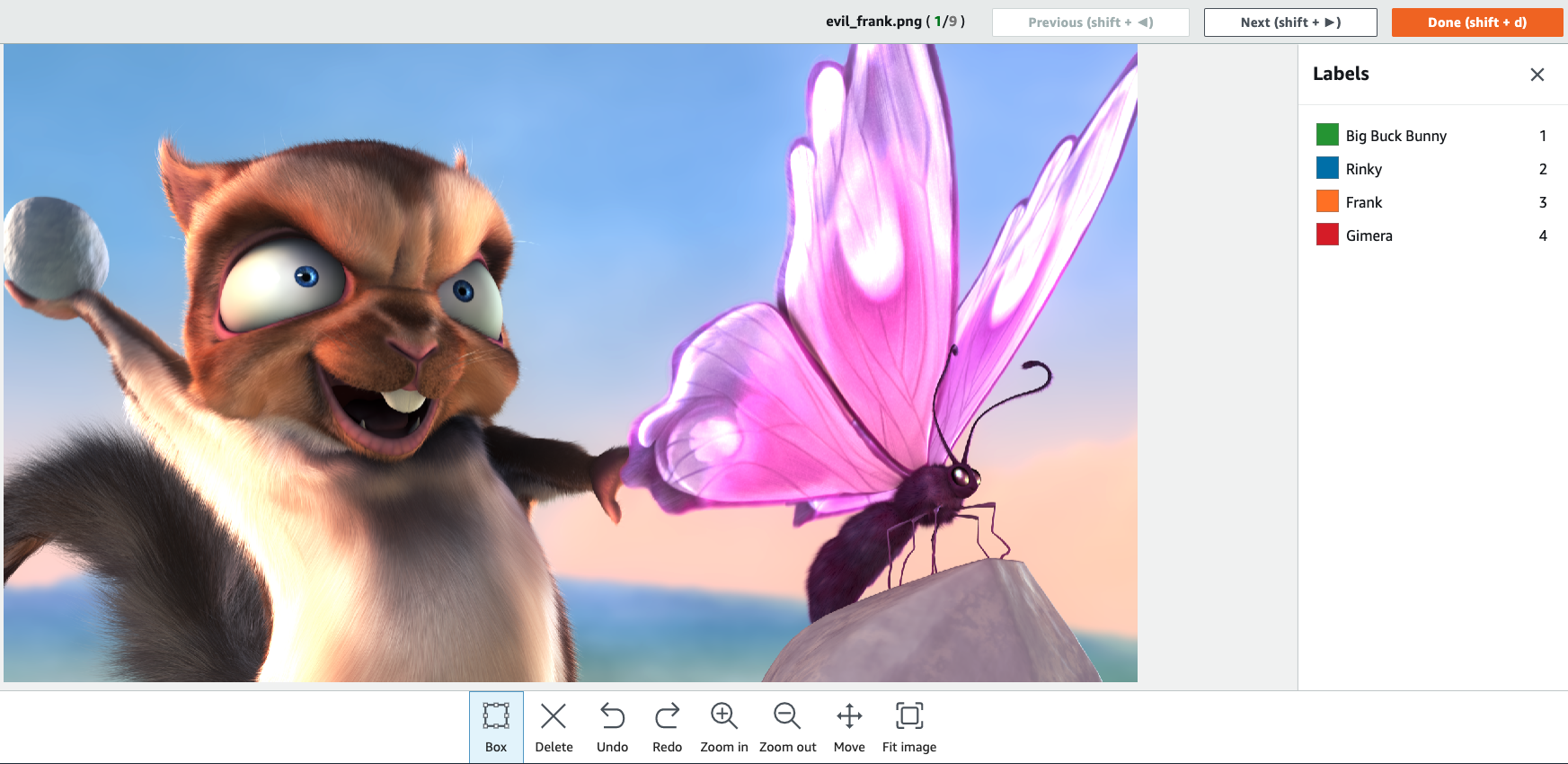Select the Rinky label name
The image size is (1568, 764).
tap(1363, 169)
